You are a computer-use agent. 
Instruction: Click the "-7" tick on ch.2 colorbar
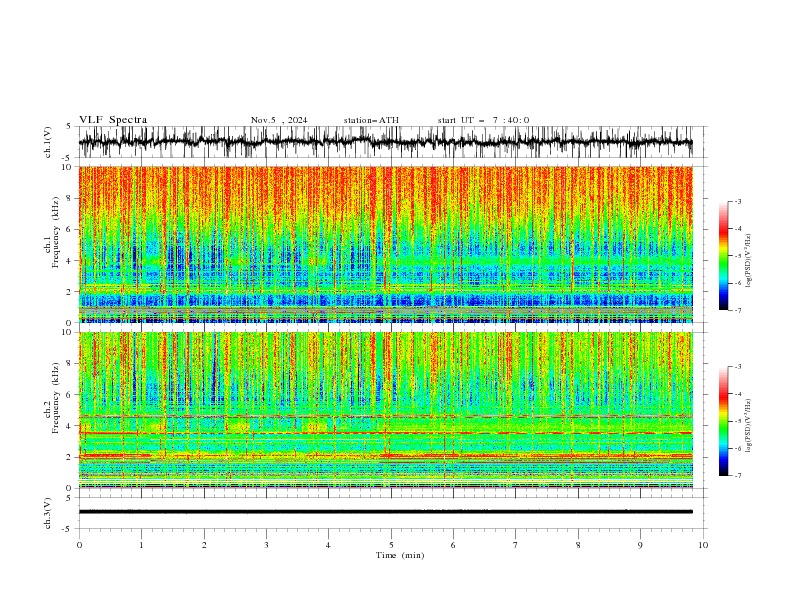[737, 476]
